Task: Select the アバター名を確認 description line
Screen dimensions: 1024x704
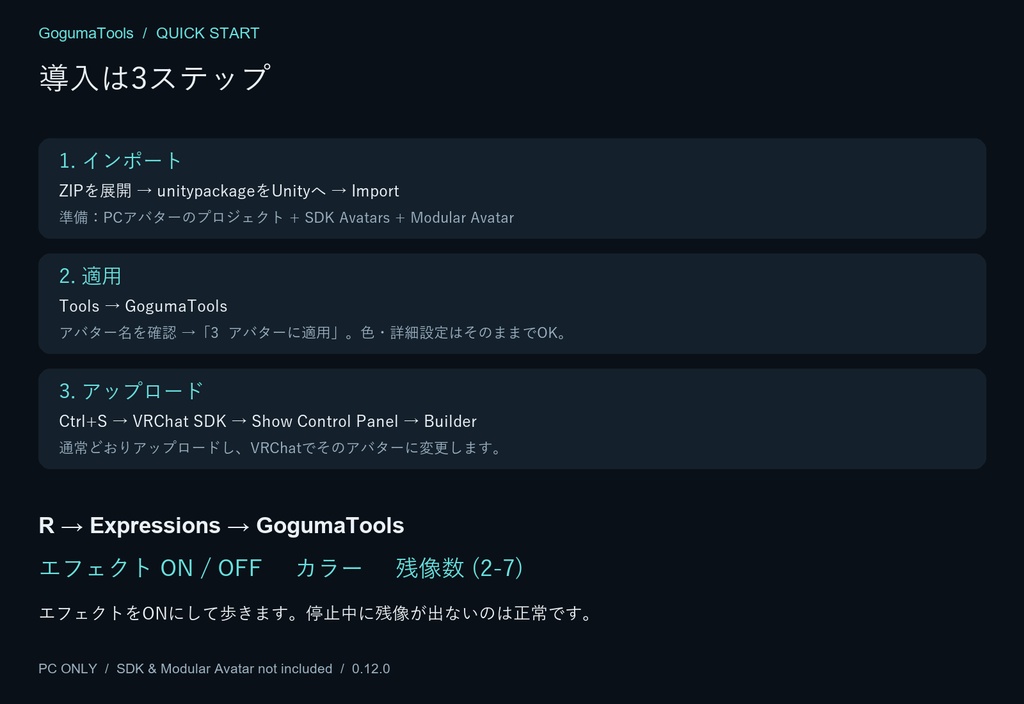Action: click(x=313, y=332)
